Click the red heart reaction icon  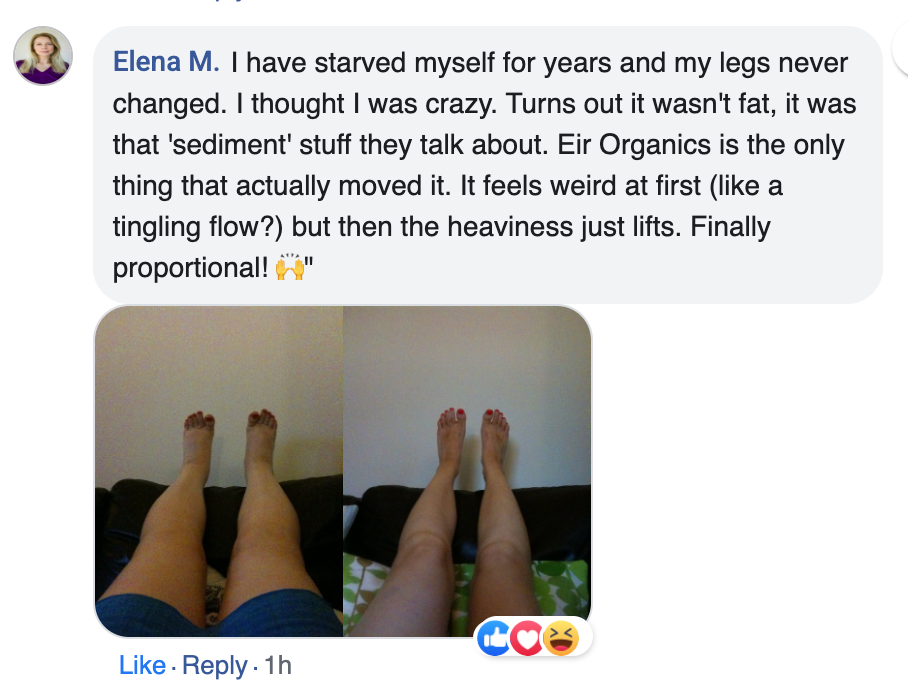[528, 637]
